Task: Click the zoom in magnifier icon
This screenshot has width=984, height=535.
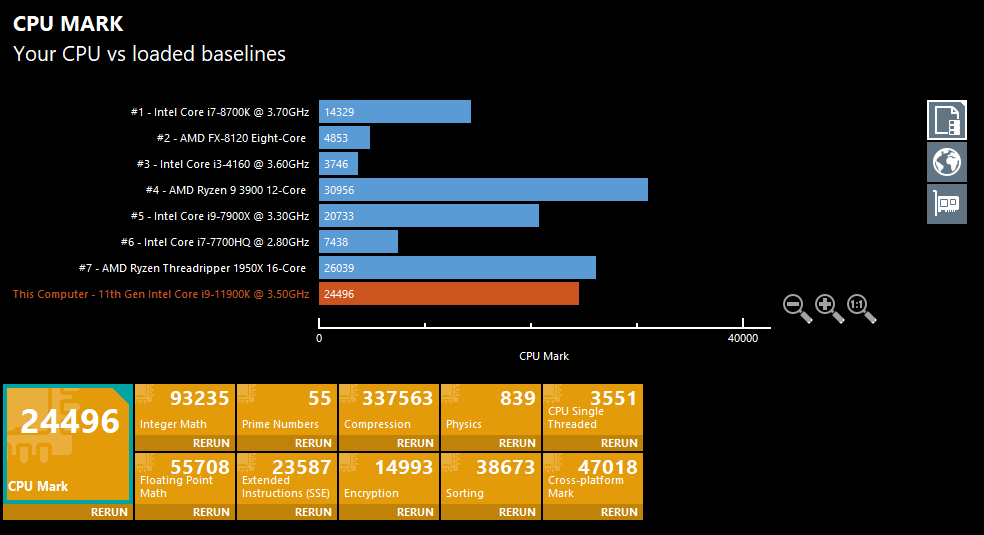Action: tap(829, 309)
